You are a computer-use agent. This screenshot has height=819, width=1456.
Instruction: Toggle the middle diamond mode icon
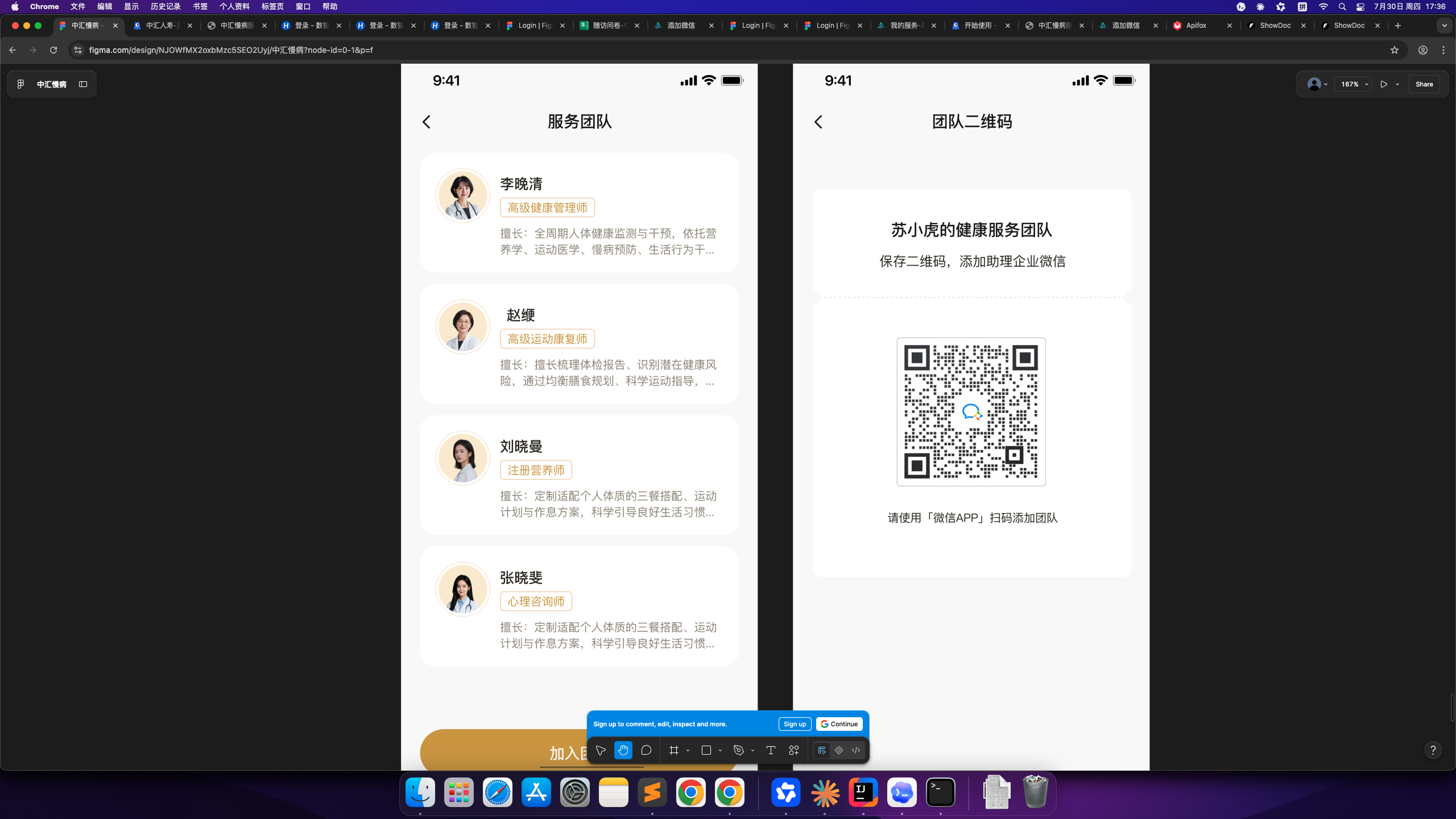click(839, 750)
